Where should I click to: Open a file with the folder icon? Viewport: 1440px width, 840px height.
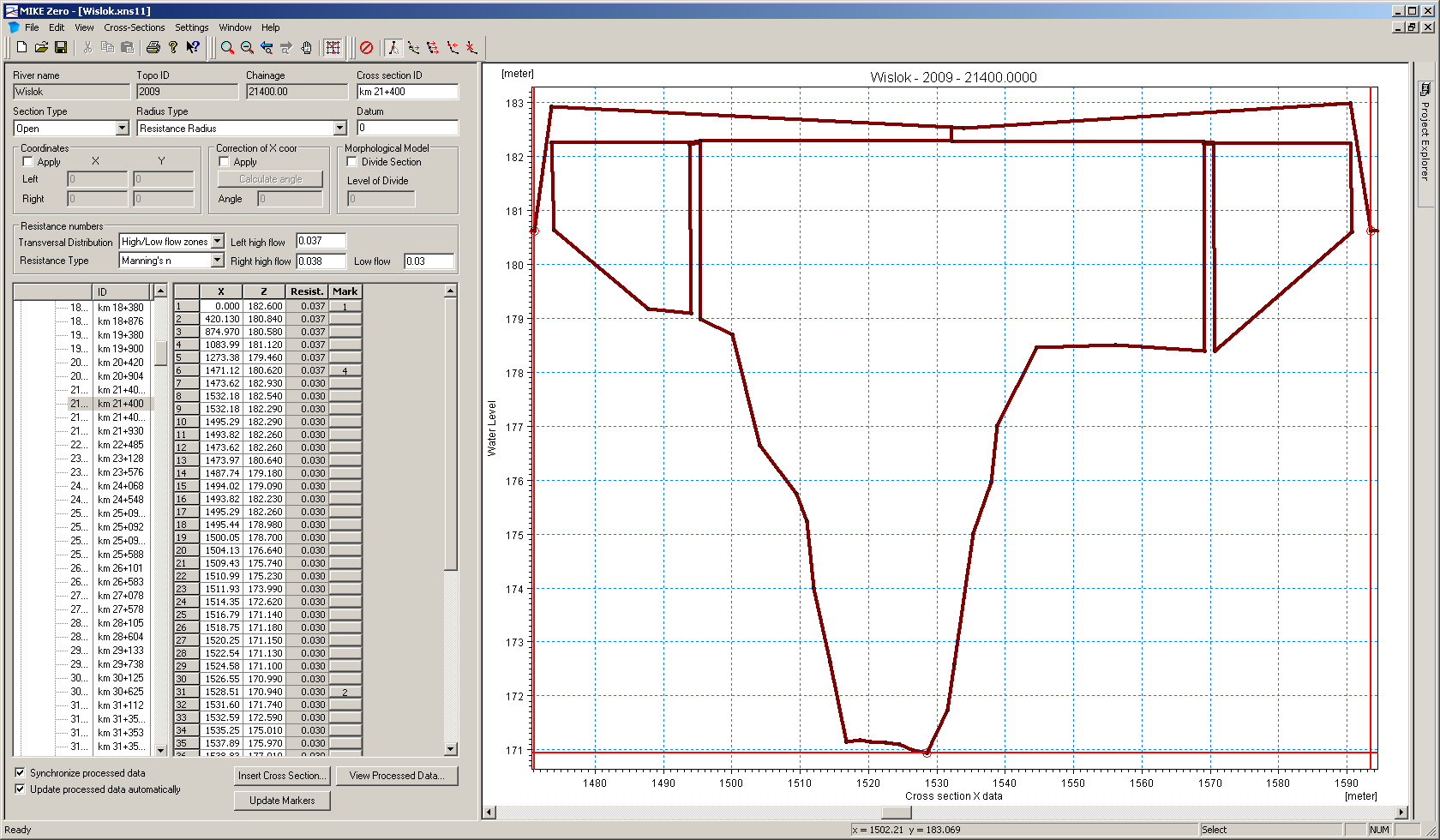point(41,48)
